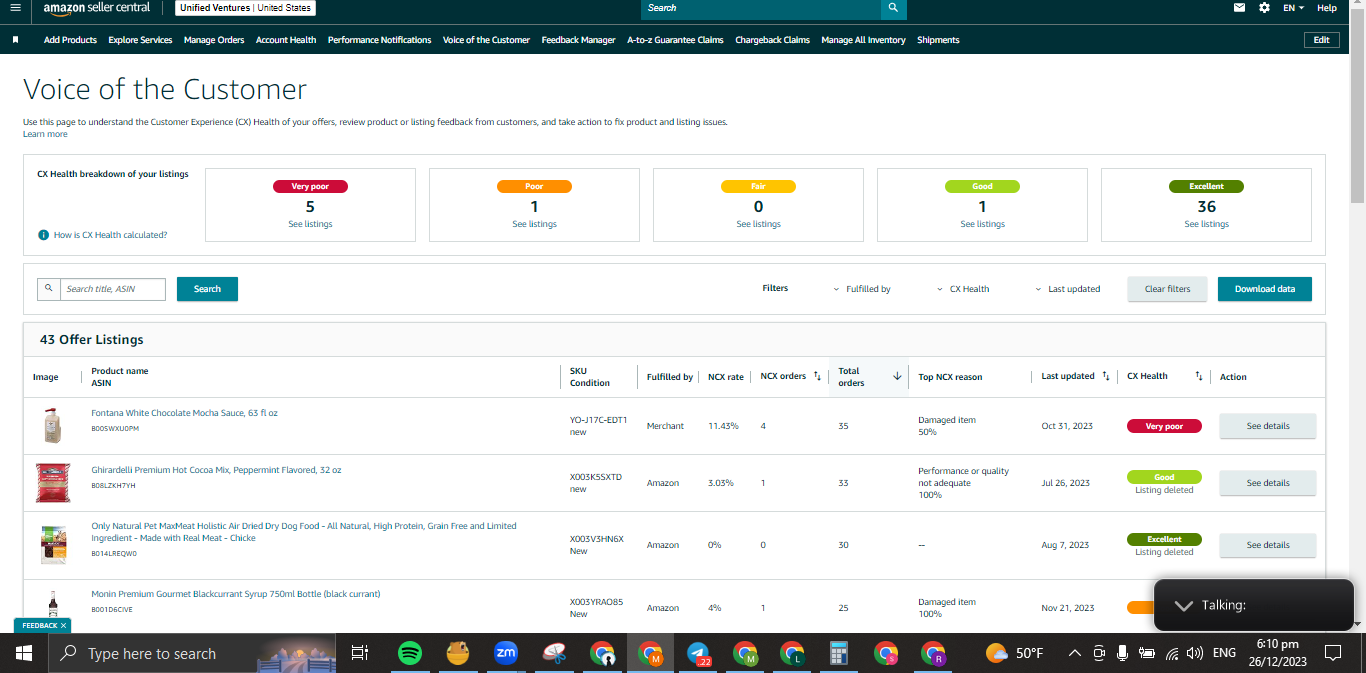The width and height of the screenshot is (1366, 673).
Task: Click the bookmark flag icon beside Add Products
Action: pyautogui.click(x=16, y=40)
